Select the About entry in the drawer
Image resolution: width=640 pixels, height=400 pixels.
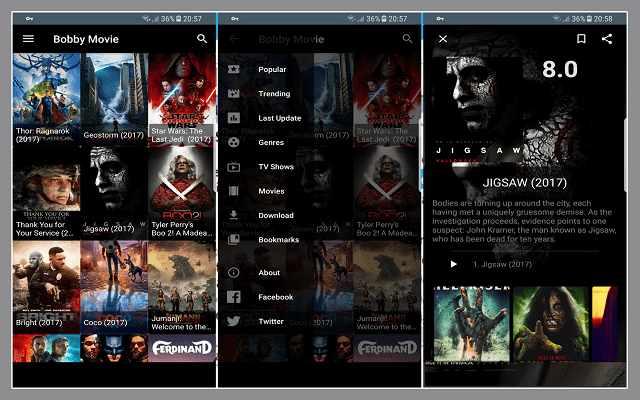269,273
